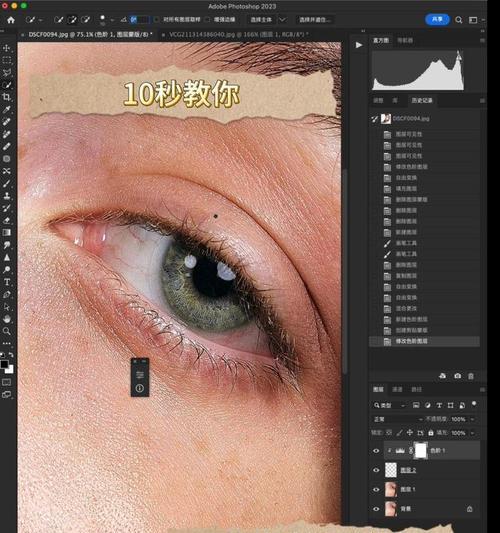500x533 pixels.
Task: Click the blue 共享 share button
Action: coord(437,19)
